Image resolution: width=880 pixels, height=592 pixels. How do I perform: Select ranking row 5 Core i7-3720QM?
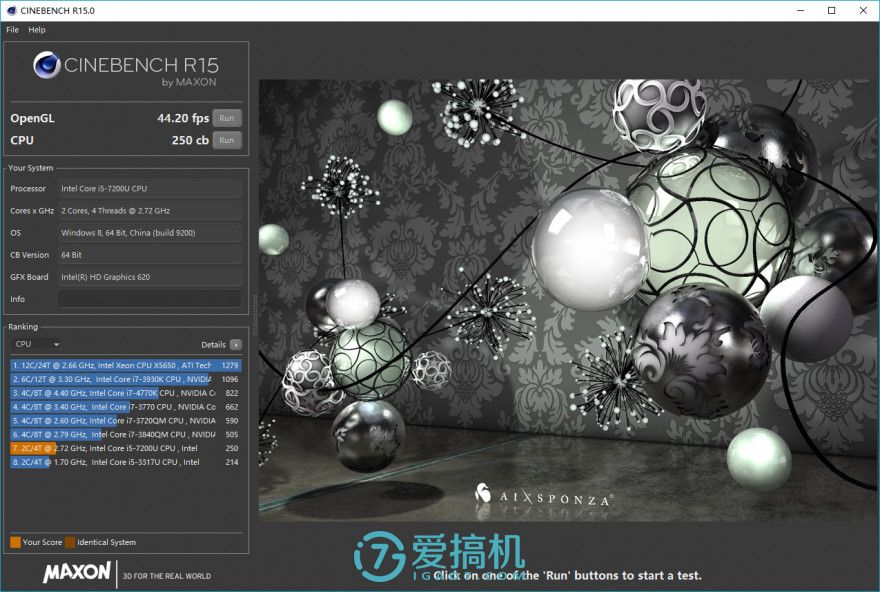pos(126,421)
